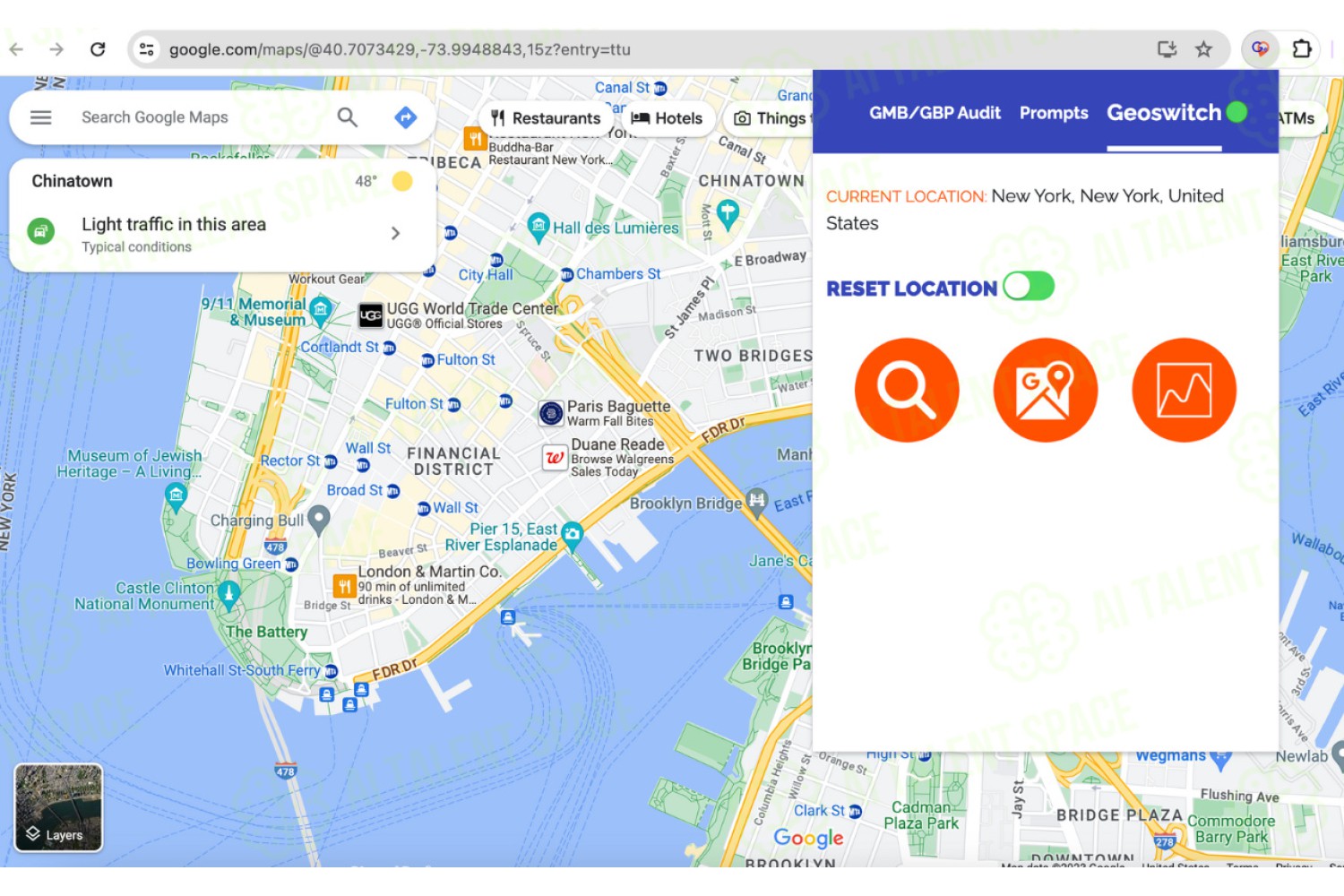Click the browser forward arrow
The width and height of the screenshot is (1344, 896).
click(x=56, y=49)
